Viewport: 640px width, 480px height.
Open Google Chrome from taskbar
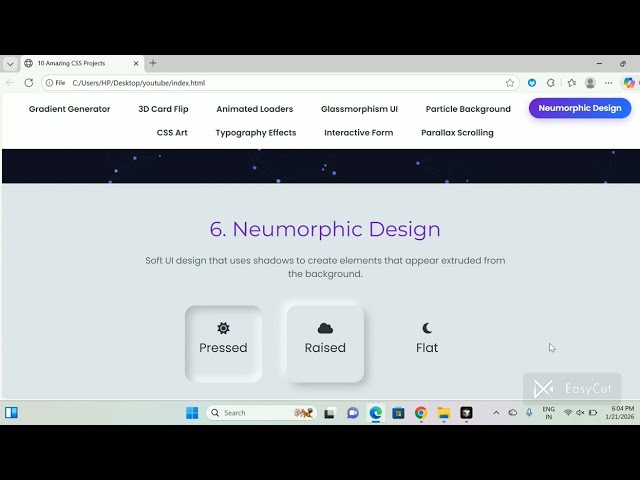coord(421,413)
